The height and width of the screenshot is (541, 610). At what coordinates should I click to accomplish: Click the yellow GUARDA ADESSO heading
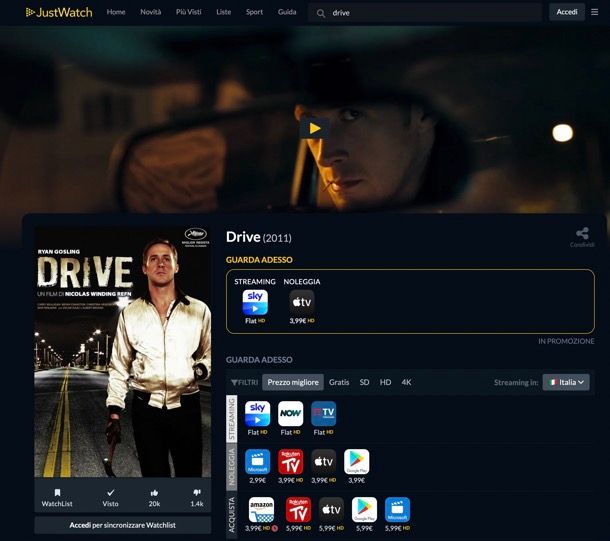coord(259,260)
